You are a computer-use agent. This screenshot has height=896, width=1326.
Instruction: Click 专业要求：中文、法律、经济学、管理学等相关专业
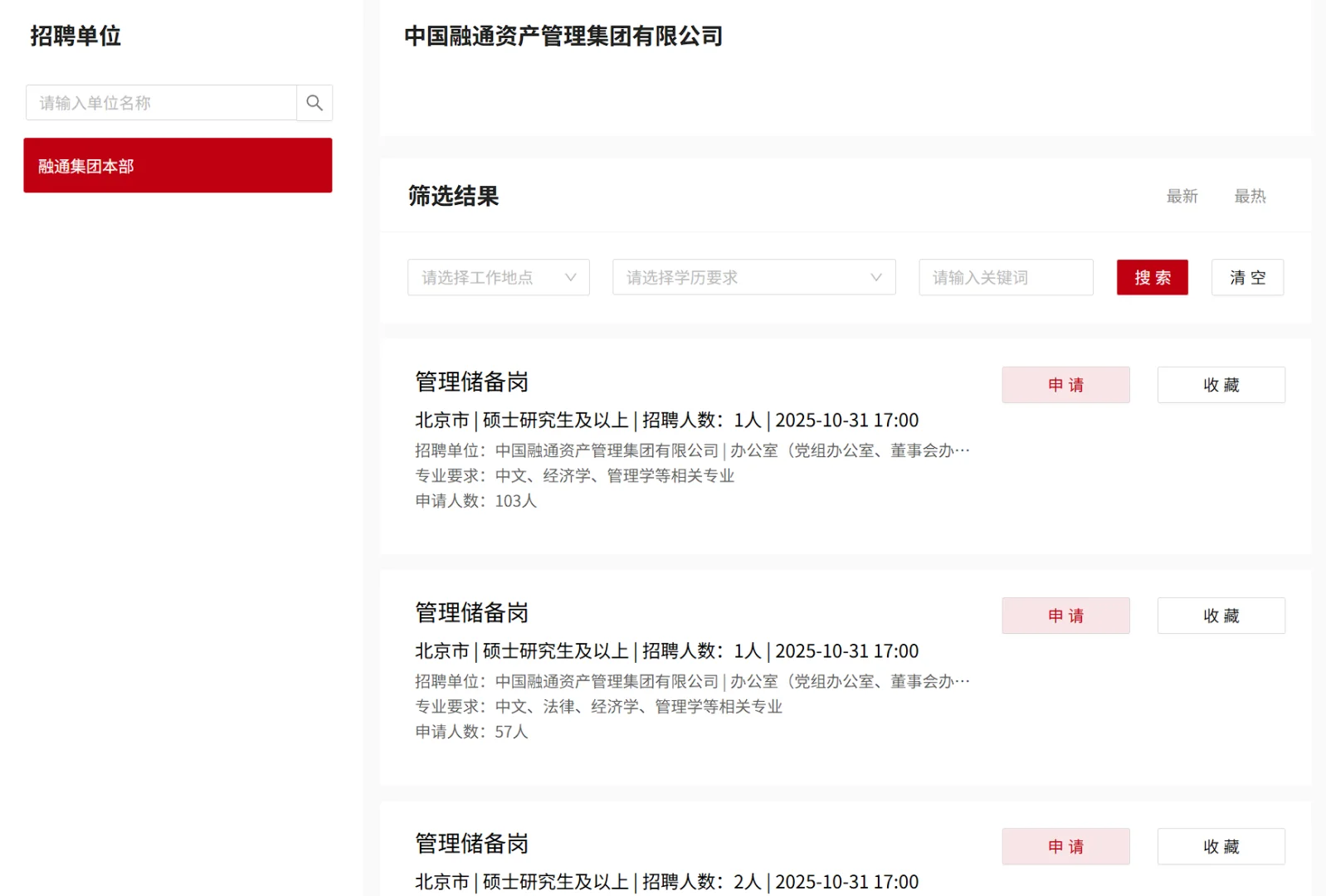click(598, 706)
